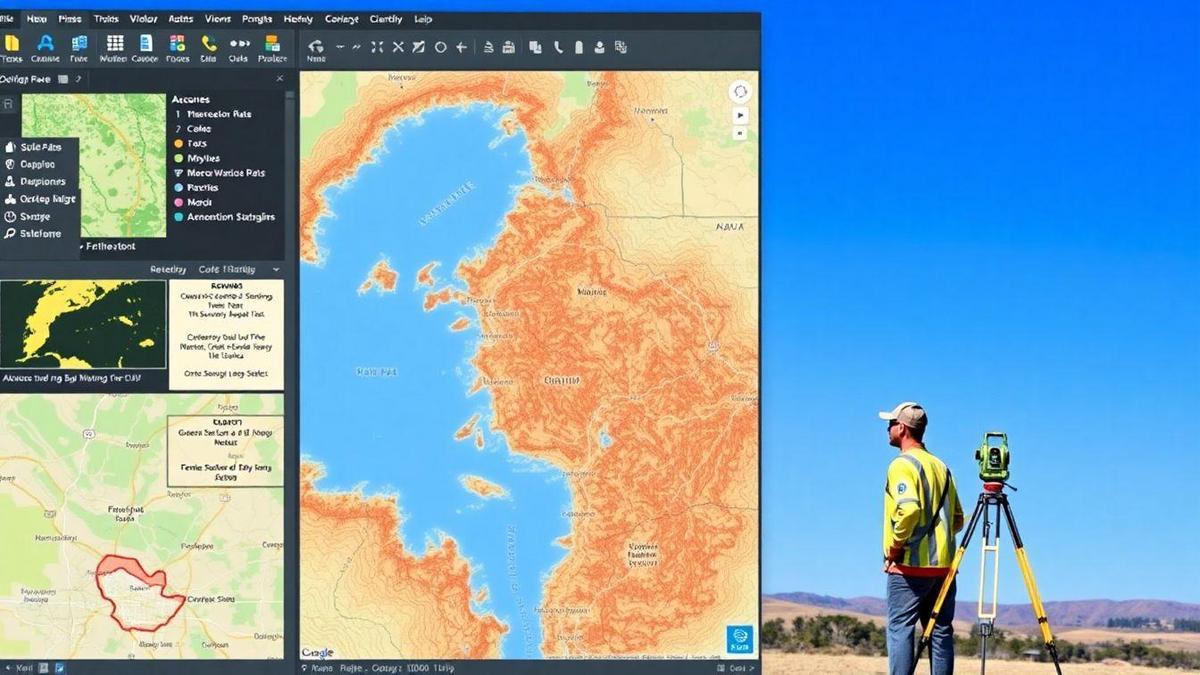Click the back arrow navigation tool above map

(x=316, y=46)
